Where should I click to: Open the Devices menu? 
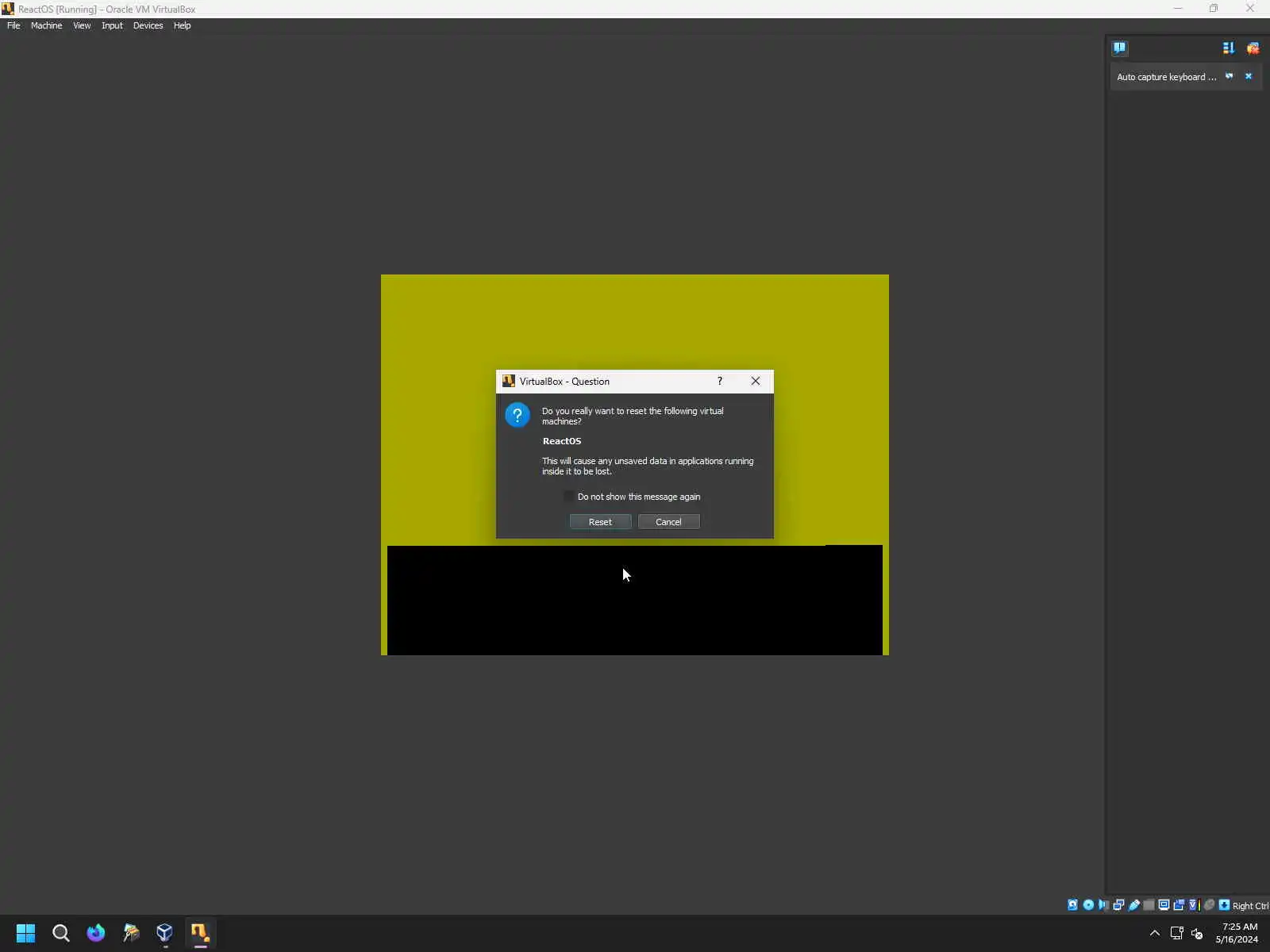point(148,25)
